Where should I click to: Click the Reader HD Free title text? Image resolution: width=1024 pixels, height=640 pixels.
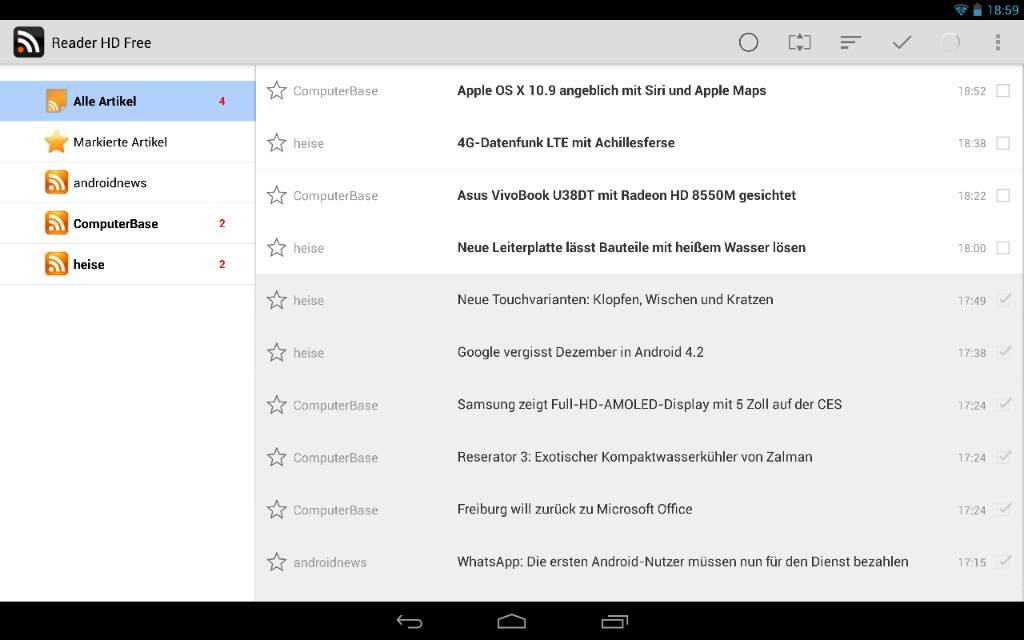coord(101,42)
